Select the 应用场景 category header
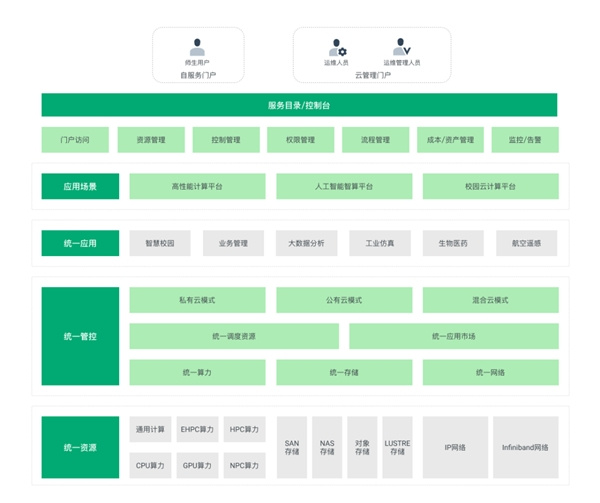Image resolution: width=600 pixels, height=503 pixels. [x=80, y=186]
